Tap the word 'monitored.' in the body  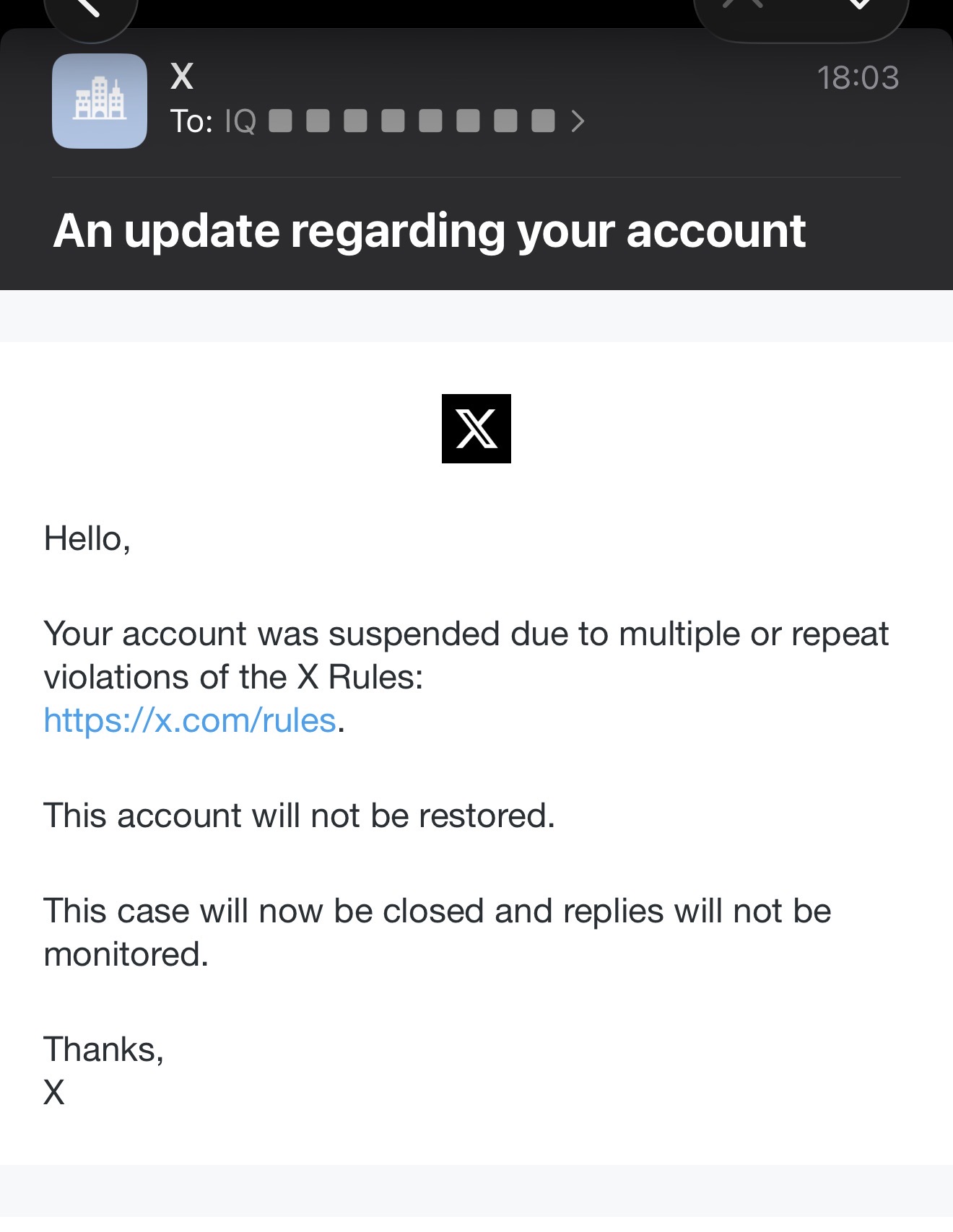coord(126,954)
